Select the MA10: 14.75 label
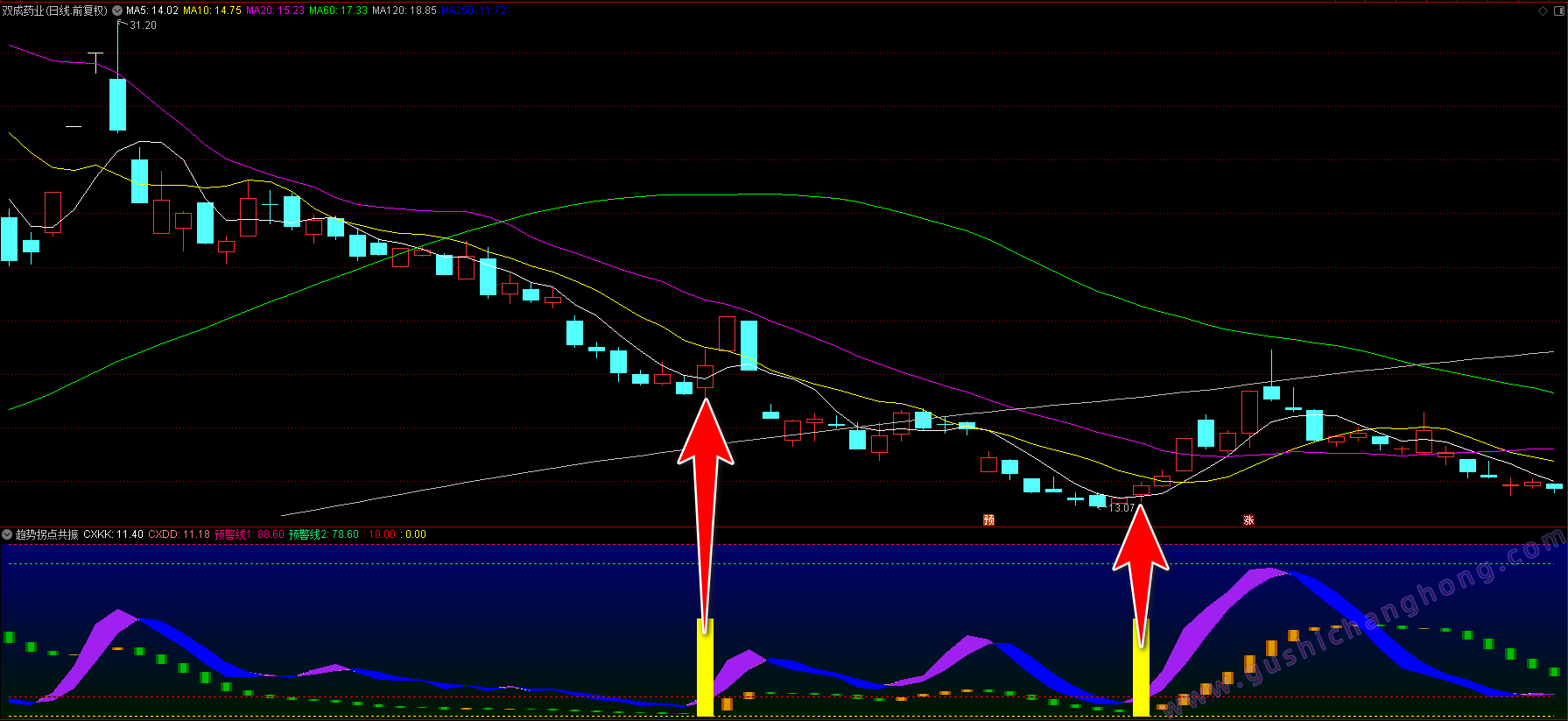 coord(212,11)
